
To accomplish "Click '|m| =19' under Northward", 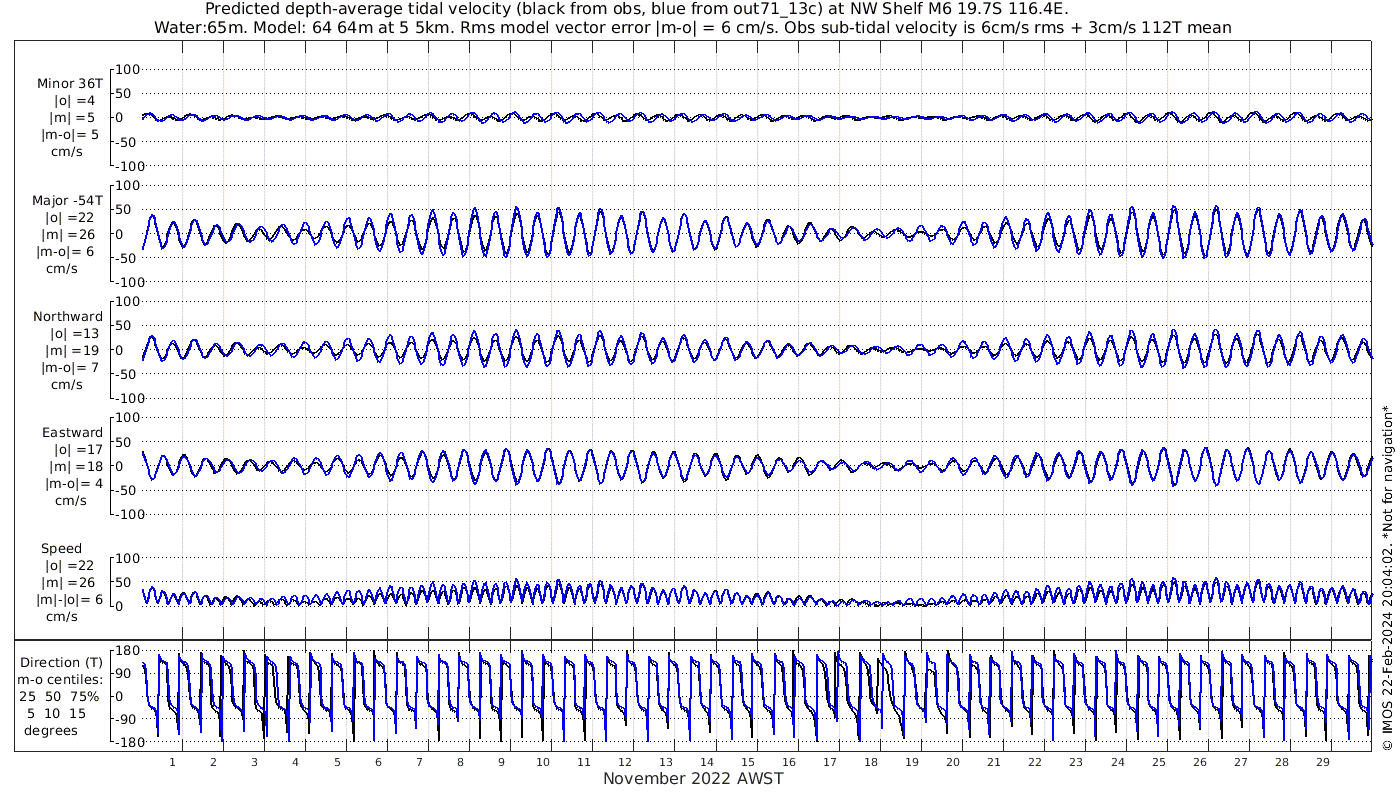I will 72,351.
